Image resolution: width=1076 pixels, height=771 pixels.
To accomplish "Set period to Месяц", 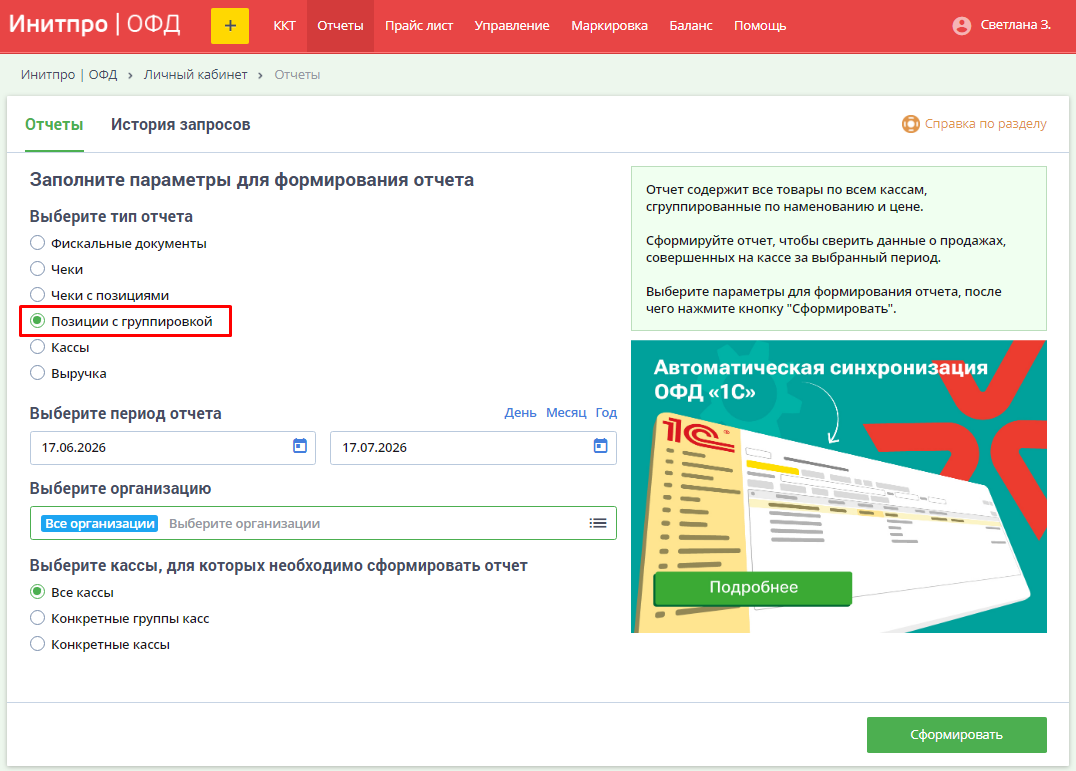I will (x=566, y=413).
